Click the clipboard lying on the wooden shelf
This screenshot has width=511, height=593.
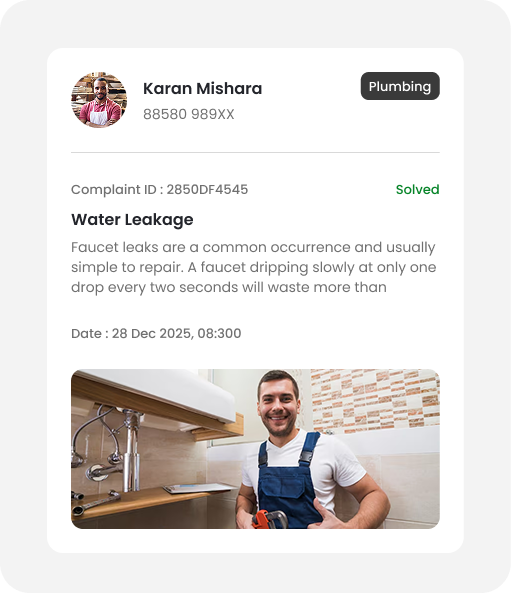(199, 488)
